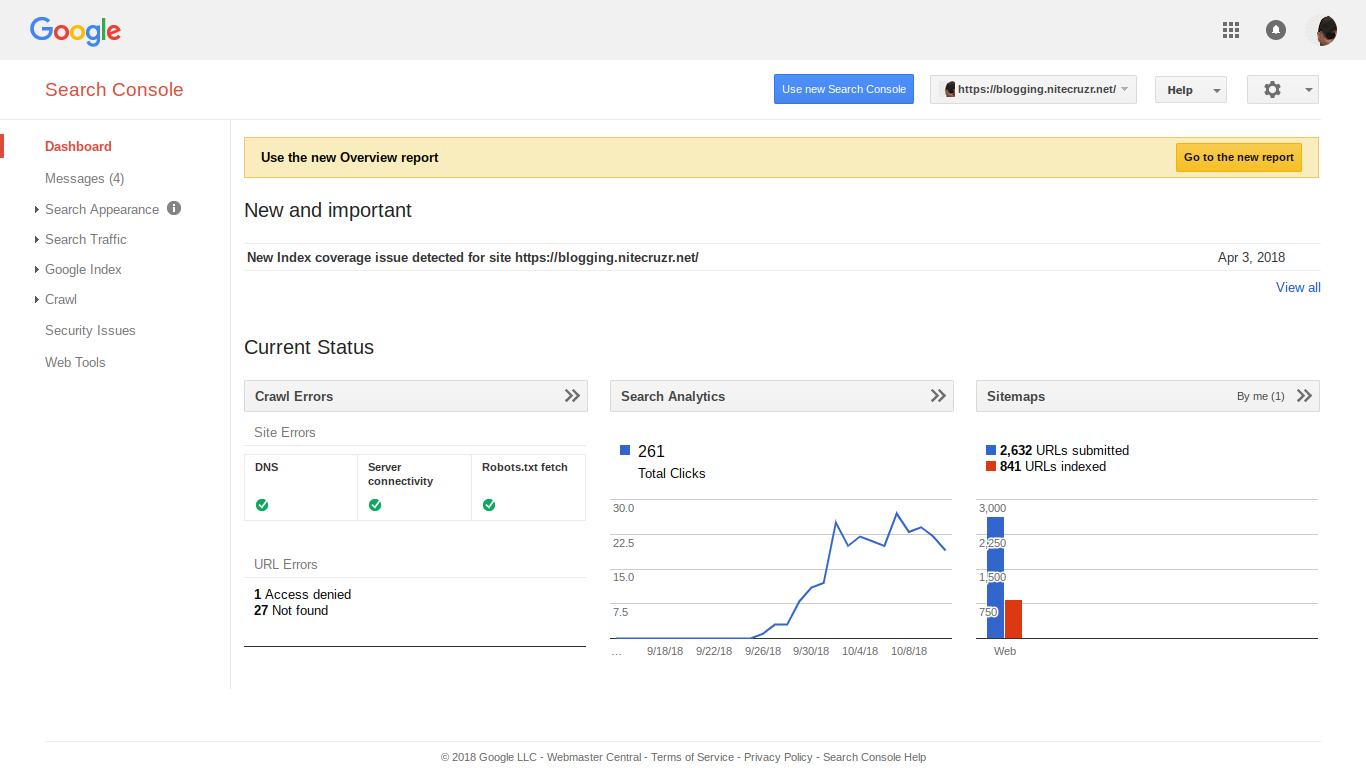Open Search Analytics double-arrow icon
The height and width of the screenshot is (768, 1366).
938,396
